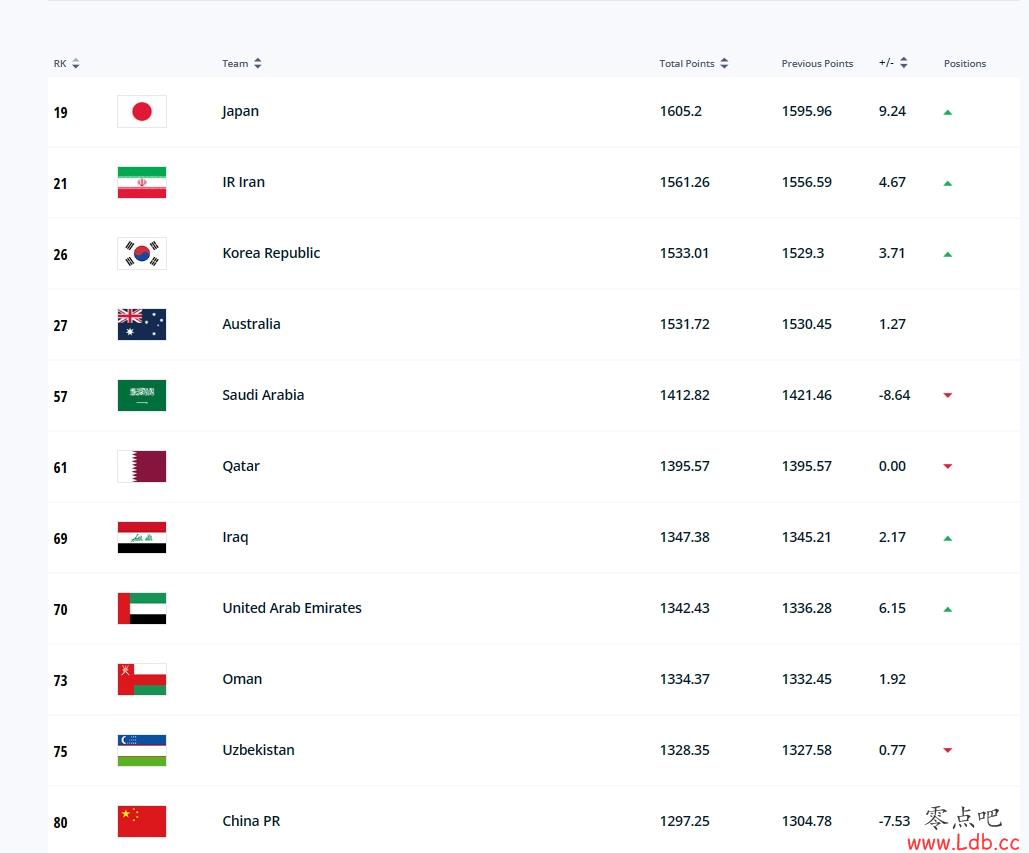The width and height of the screenshot is (1029, 853).
Task: Sort by Total Points arrows
Action: [x=724, y=63]
